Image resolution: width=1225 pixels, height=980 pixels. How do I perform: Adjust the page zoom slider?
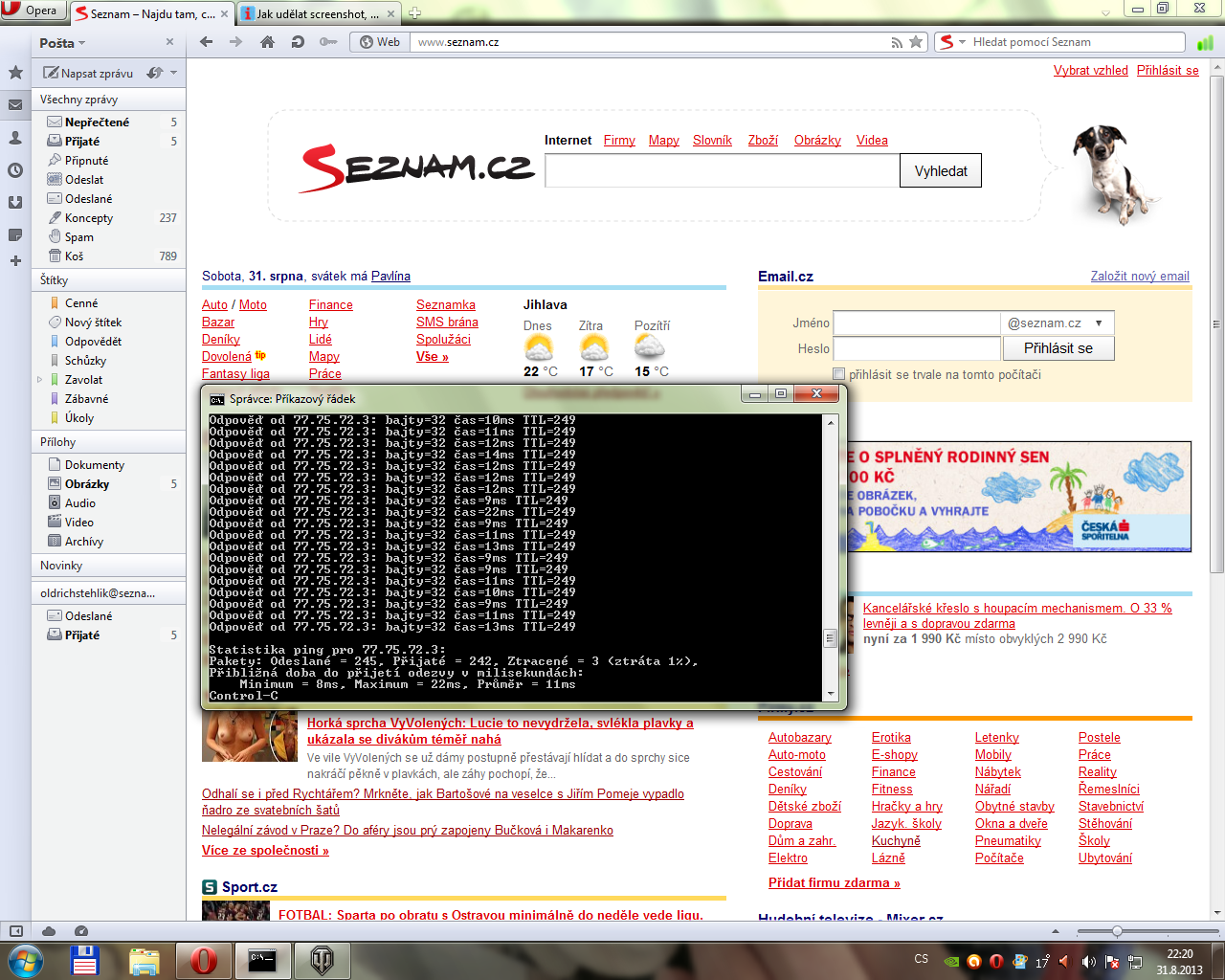tap(1117, 931)
